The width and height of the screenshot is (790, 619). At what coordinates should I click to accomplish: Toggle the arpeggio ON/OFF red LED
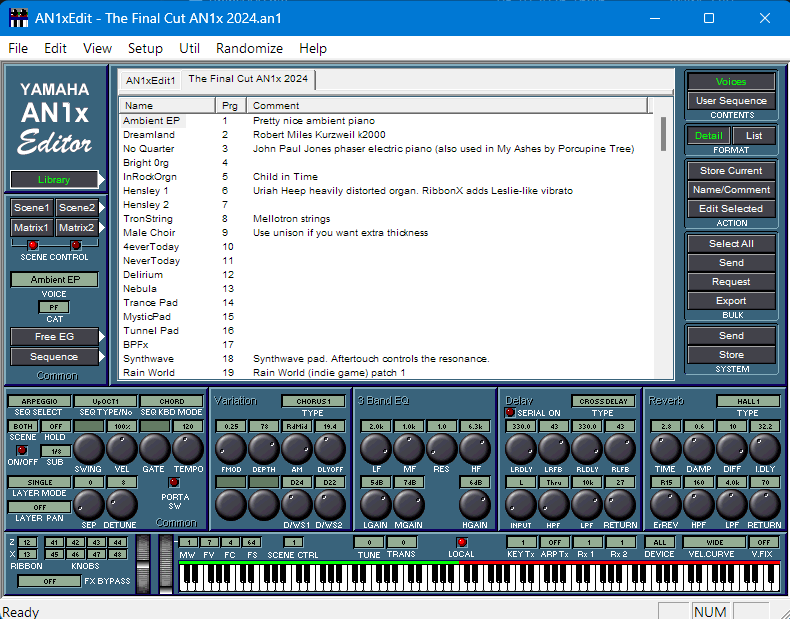22,450
